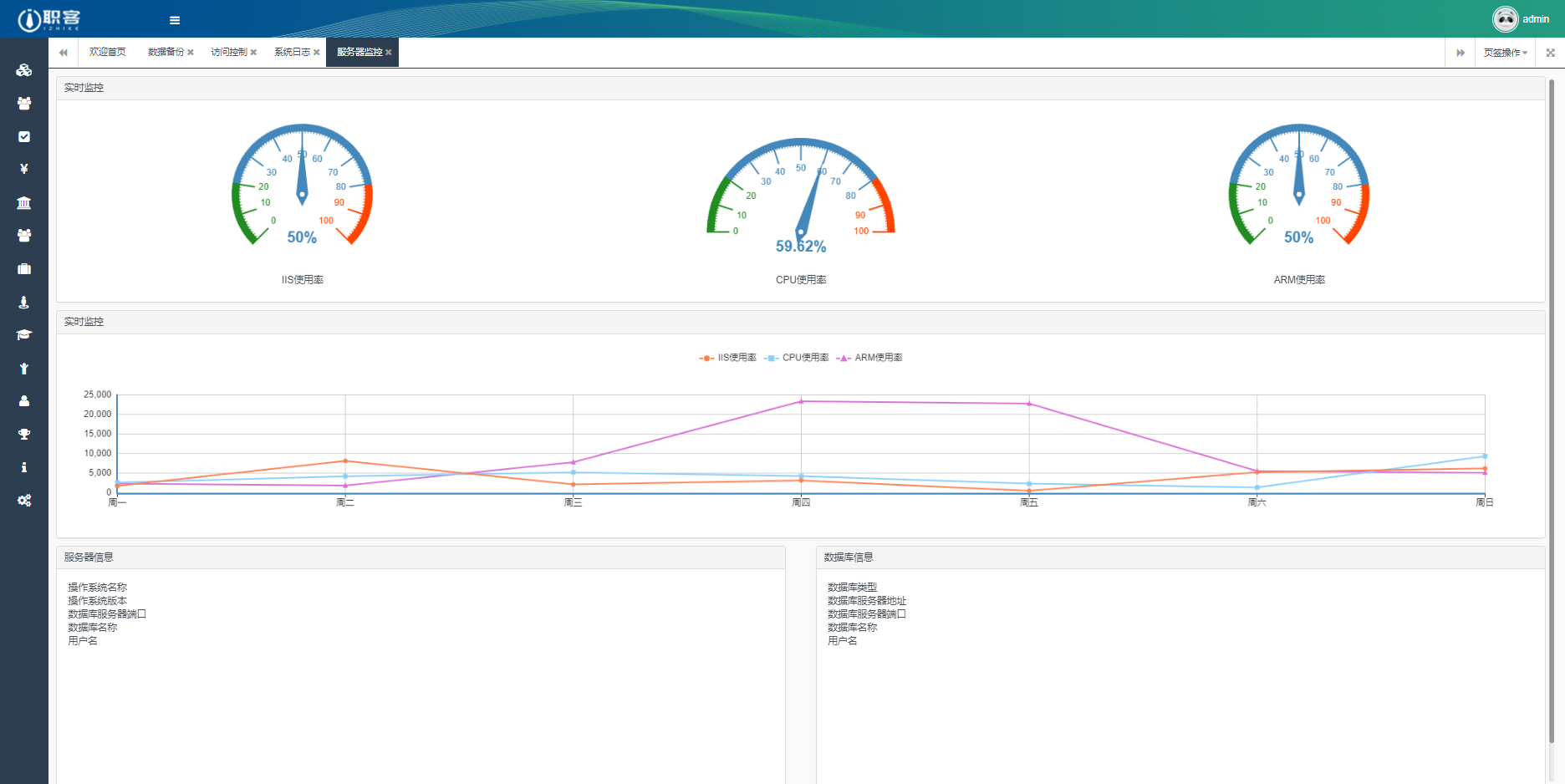The width and height of the screenshot is (1565, 784).
Task: Hide the ARM使用率 line via legend
Action: click(869, 358)
